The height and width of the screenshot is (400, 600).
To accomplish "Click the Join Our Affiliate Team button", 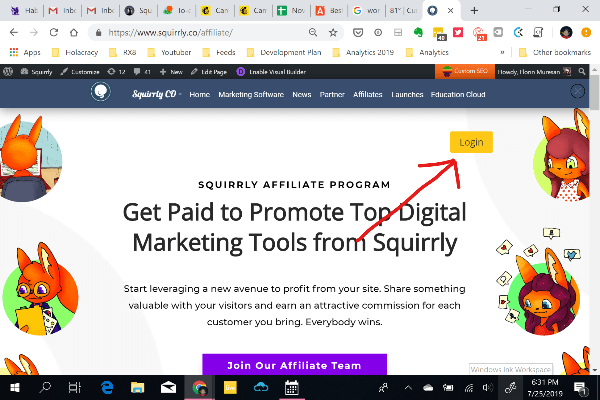I will point(294,365).
